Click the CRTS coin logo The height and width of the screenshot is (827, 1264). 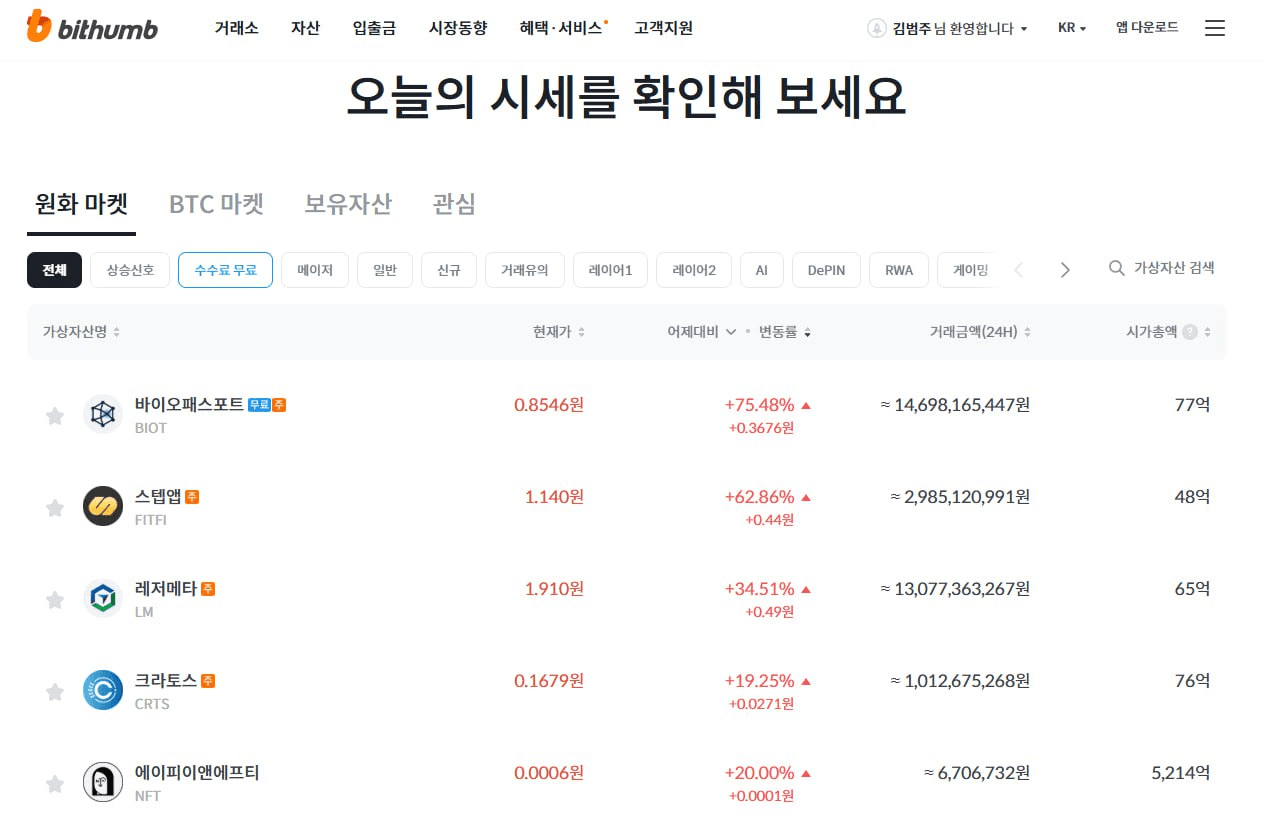(103, 690)
